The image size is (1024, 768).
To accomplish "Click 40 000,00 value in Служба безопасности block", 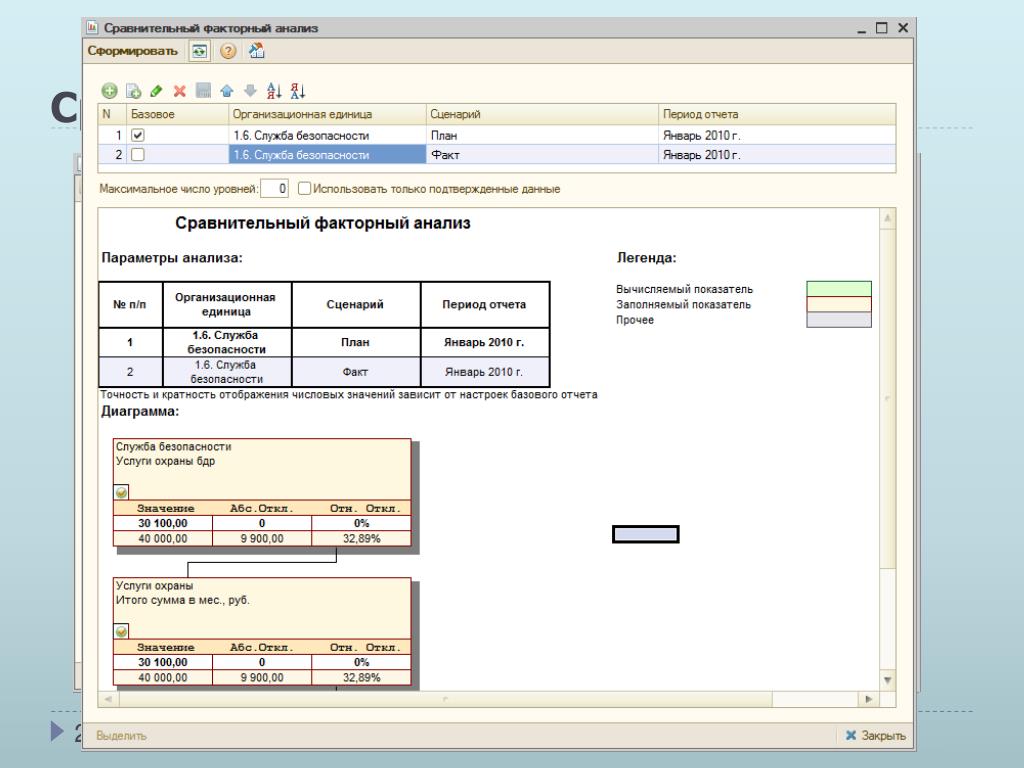I will pos(163,539).
